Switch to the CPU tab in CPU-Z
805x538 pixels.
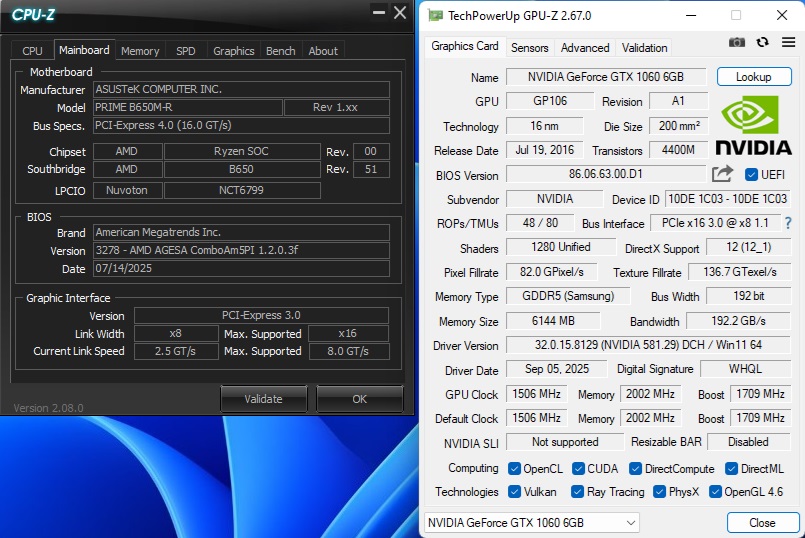32,51
